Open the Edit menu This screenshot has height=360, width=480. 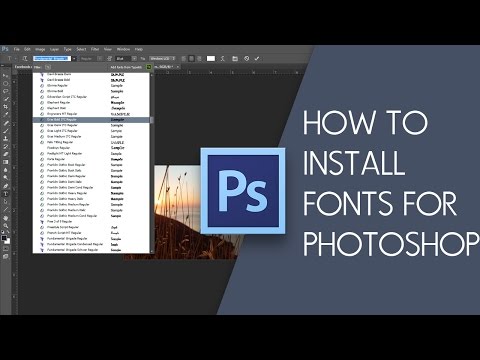[x=27, y=49]
